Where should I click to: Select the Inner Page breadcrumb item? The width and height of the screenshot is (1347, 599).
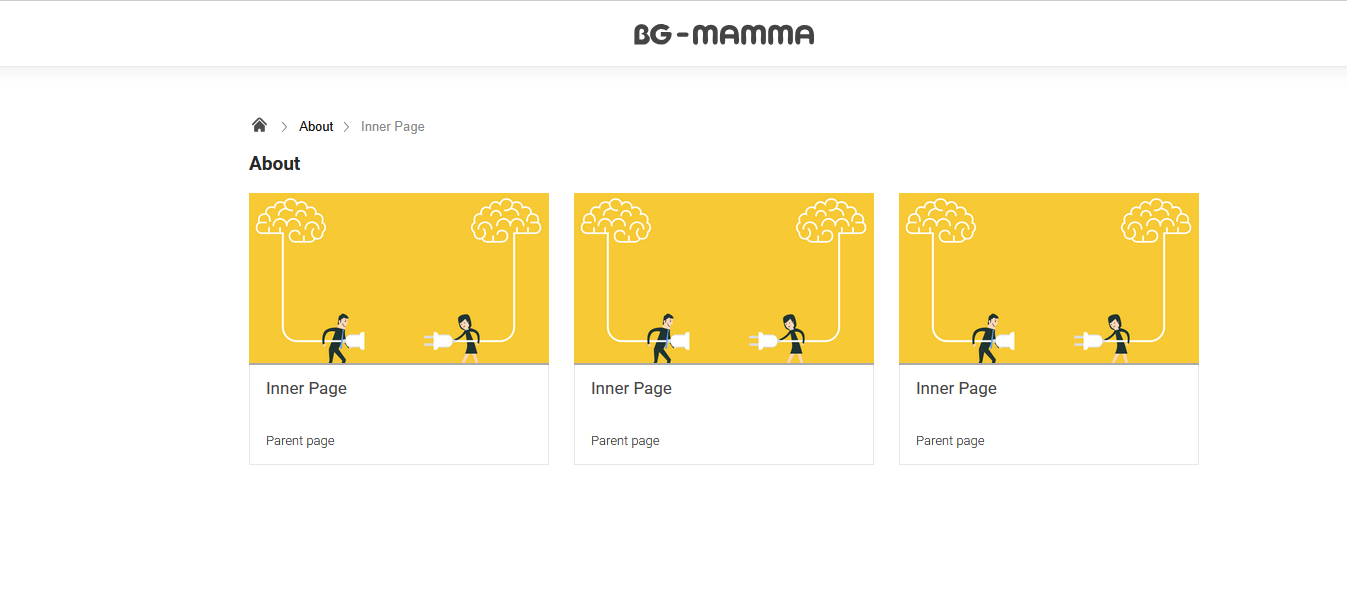[x=393, y=127]
